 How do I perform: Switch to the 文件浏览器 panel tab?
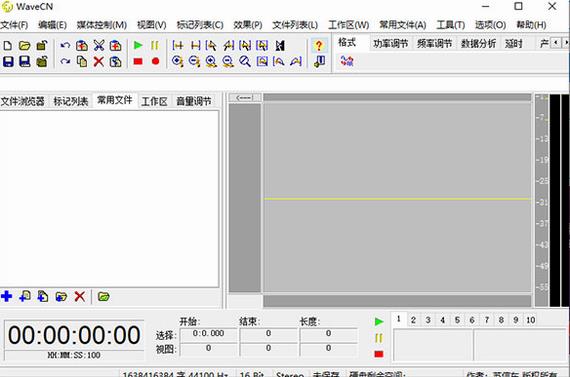[x=23, y=101]
